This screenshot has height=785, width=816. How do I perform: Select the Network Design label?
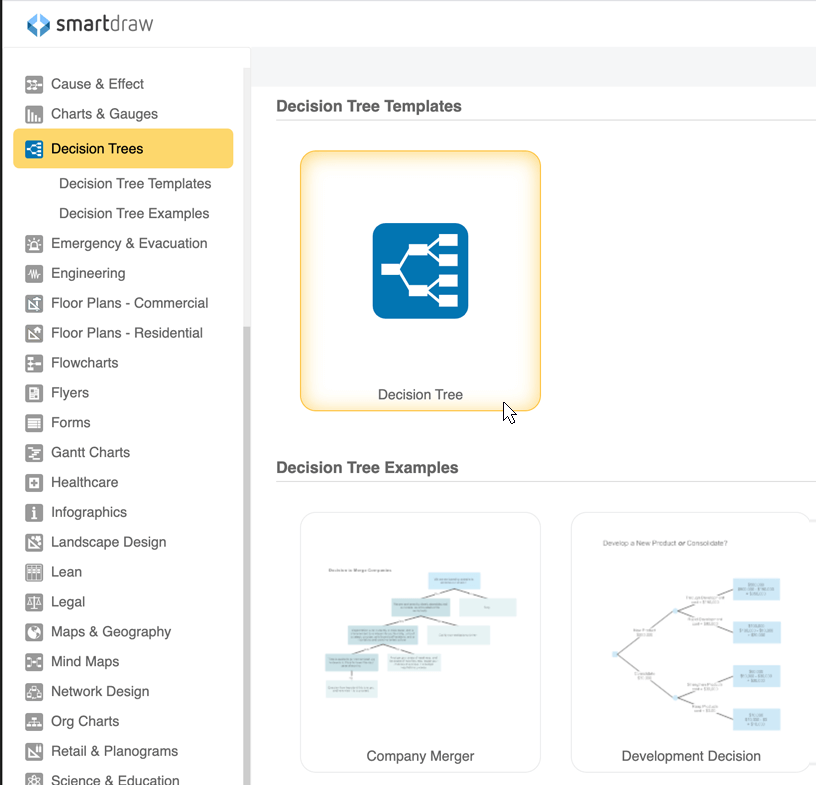point(100,692)
